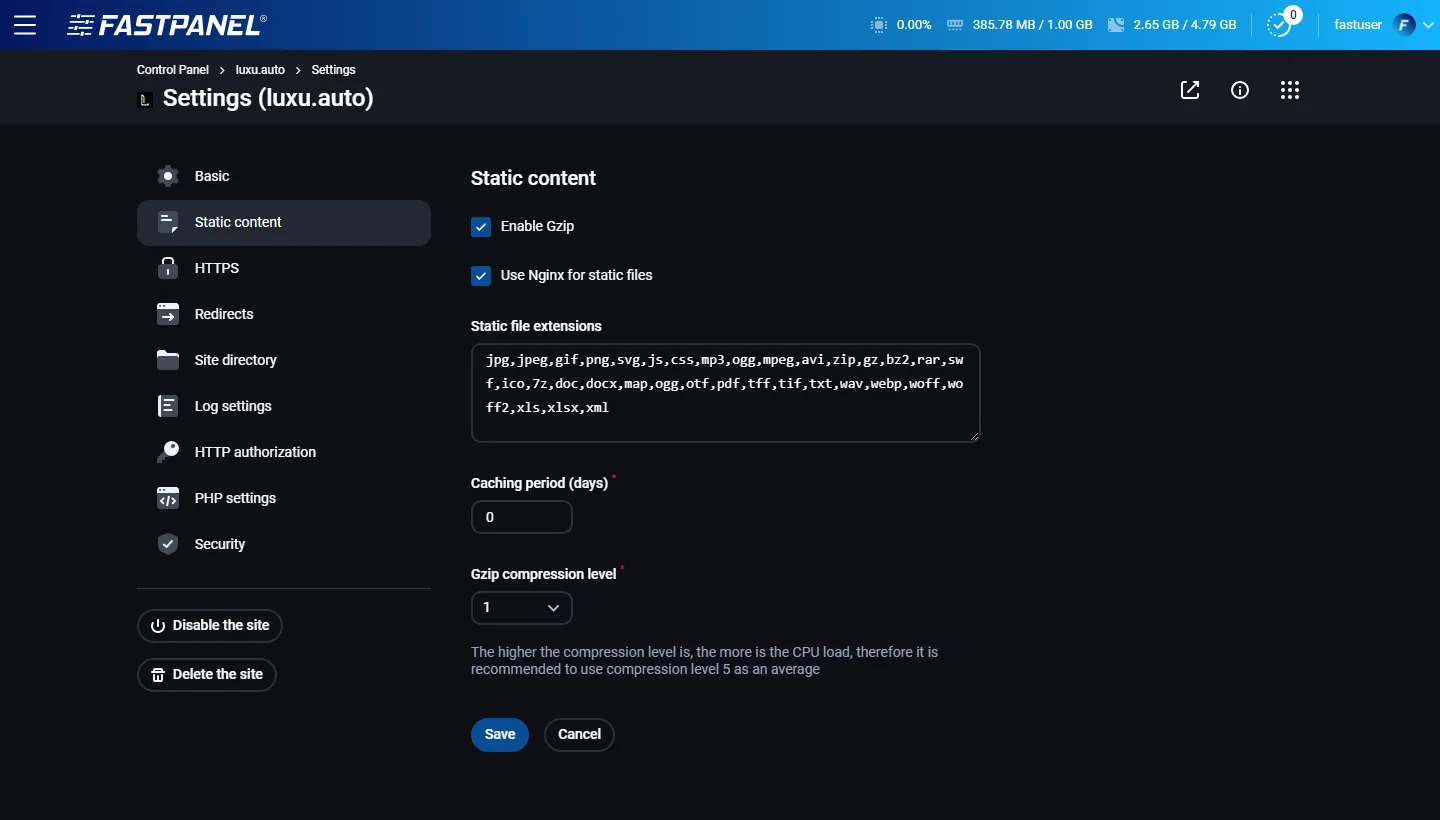Open the Log settings tab
1440x820 pixels.
284,406
